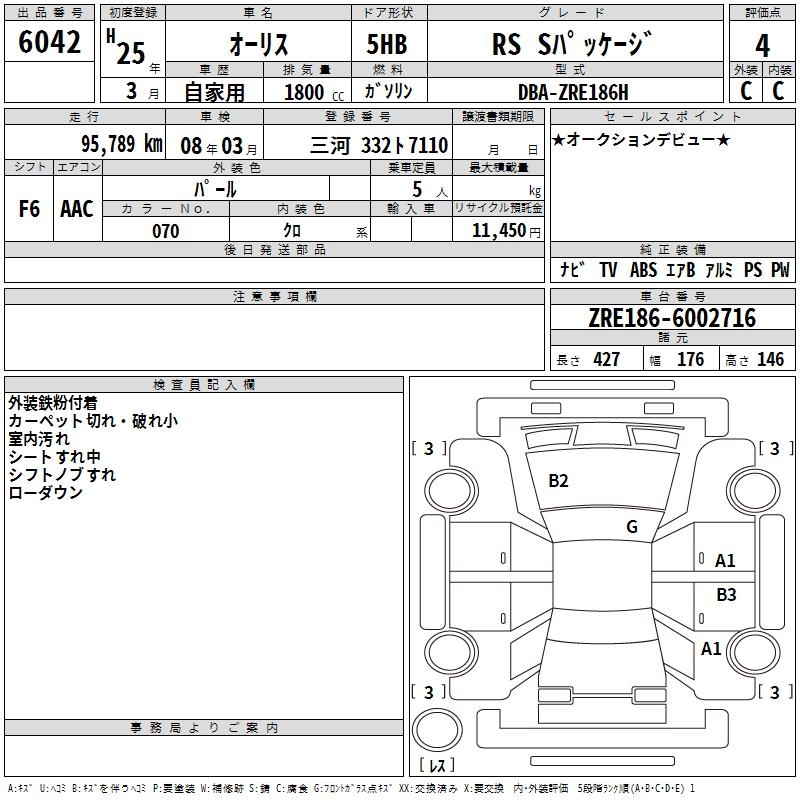Viewport: 800px width, 800px height.
Task: Select the door type 5HB
Action: coord(387,44)
